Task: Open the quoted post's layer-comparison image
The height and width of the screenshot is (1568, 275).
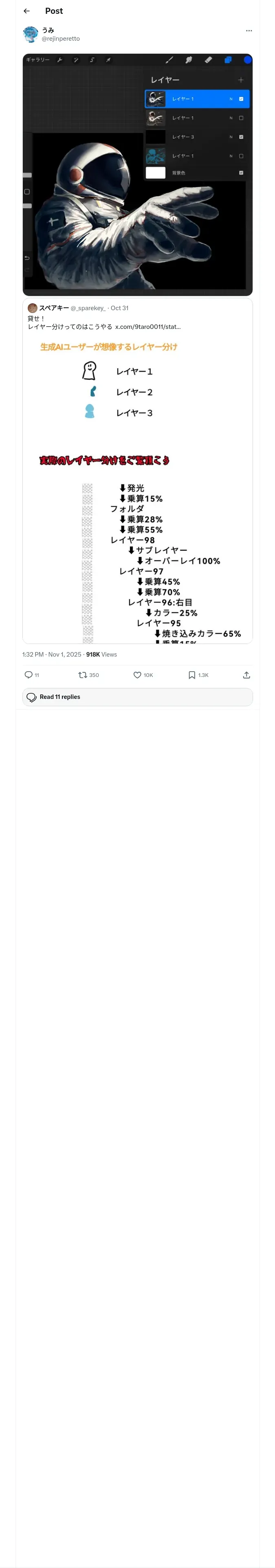Action: [x=137, y=487]
